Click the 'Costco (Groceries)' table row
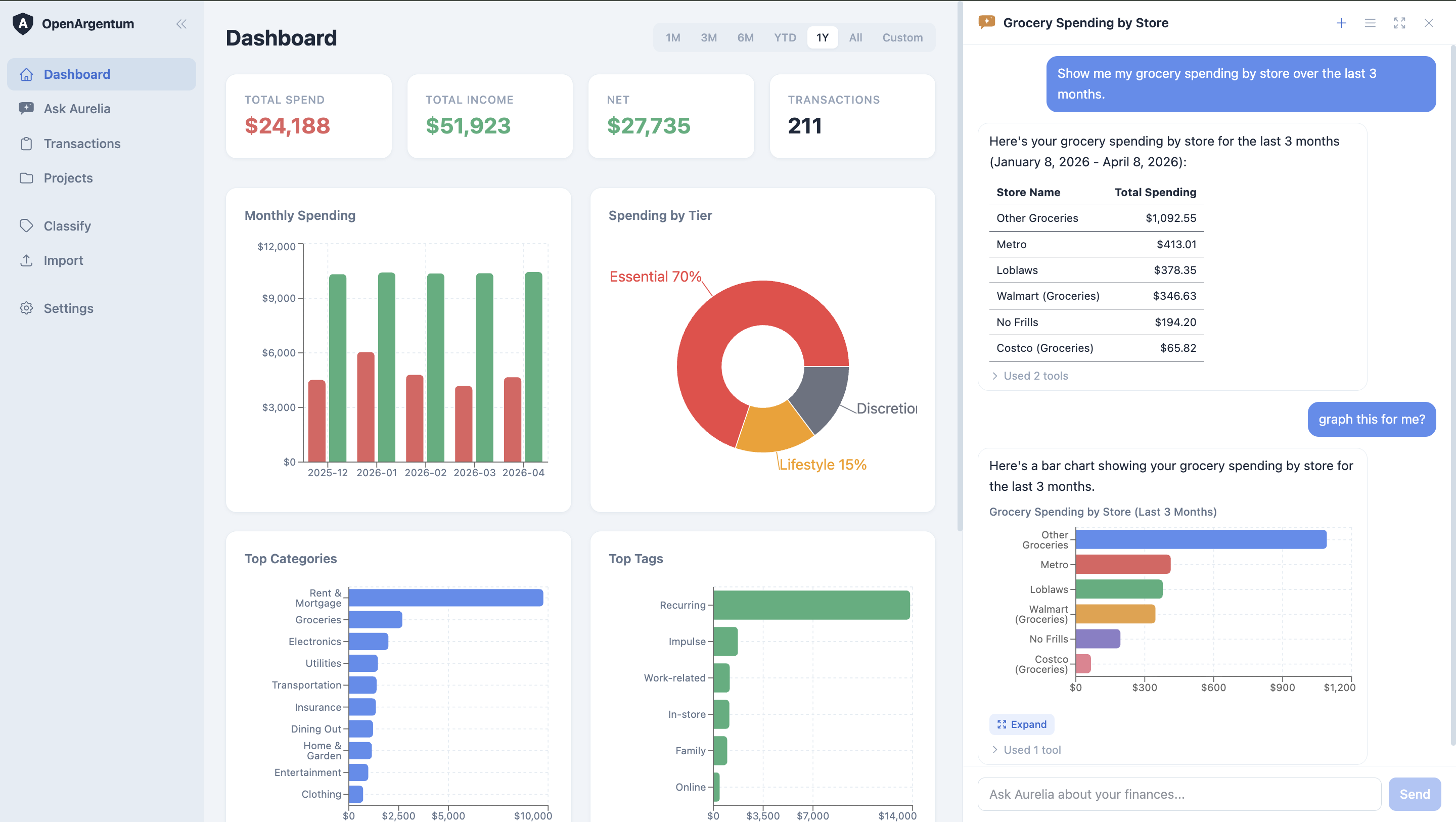The width and height of the screenshot is (1456, 822). point(1097,348)
